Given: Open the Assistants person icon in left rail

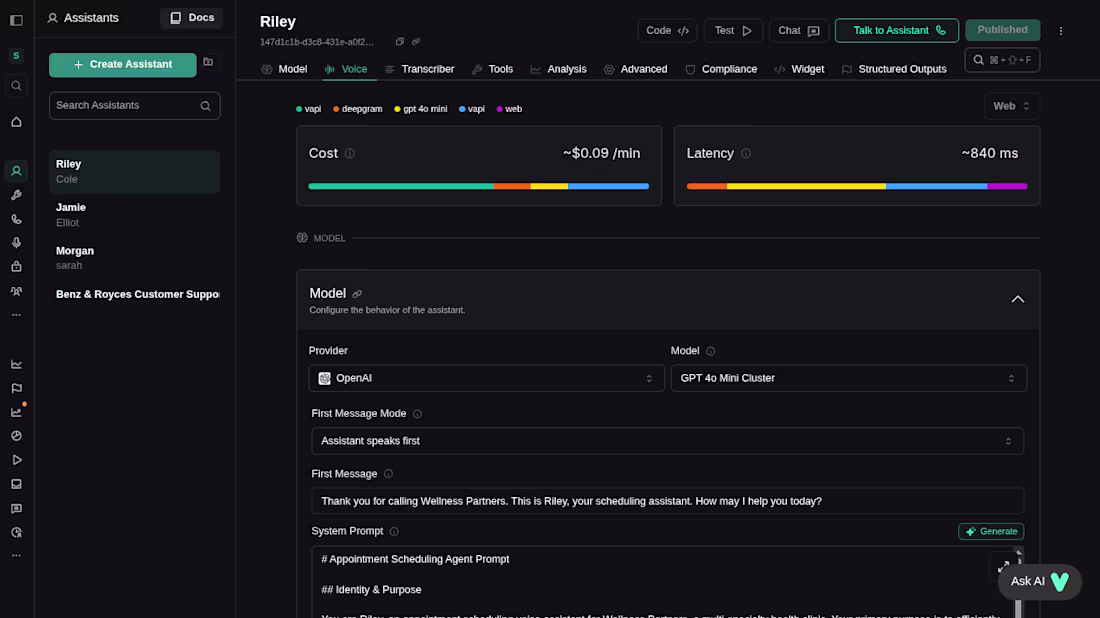Looking at the screenshot, I should [16, 171].
